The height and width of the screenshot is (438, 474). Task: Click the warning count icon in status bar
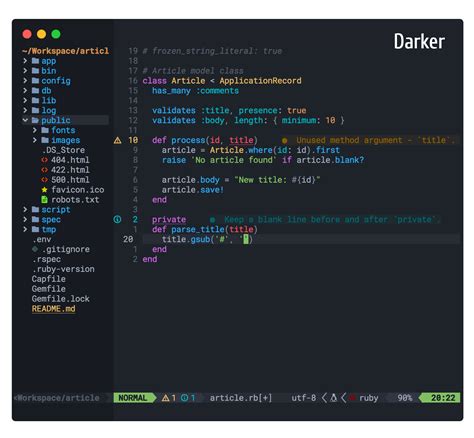[165, 398]
